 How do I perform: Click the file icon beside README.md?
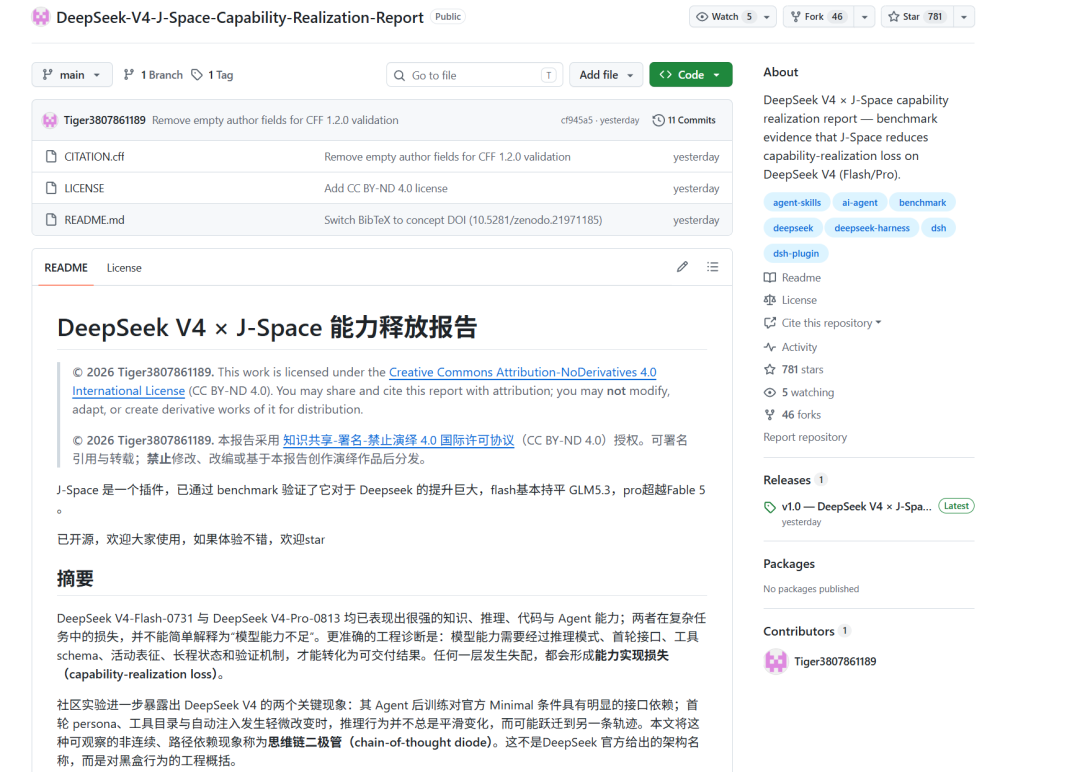(x=51, y=220)
